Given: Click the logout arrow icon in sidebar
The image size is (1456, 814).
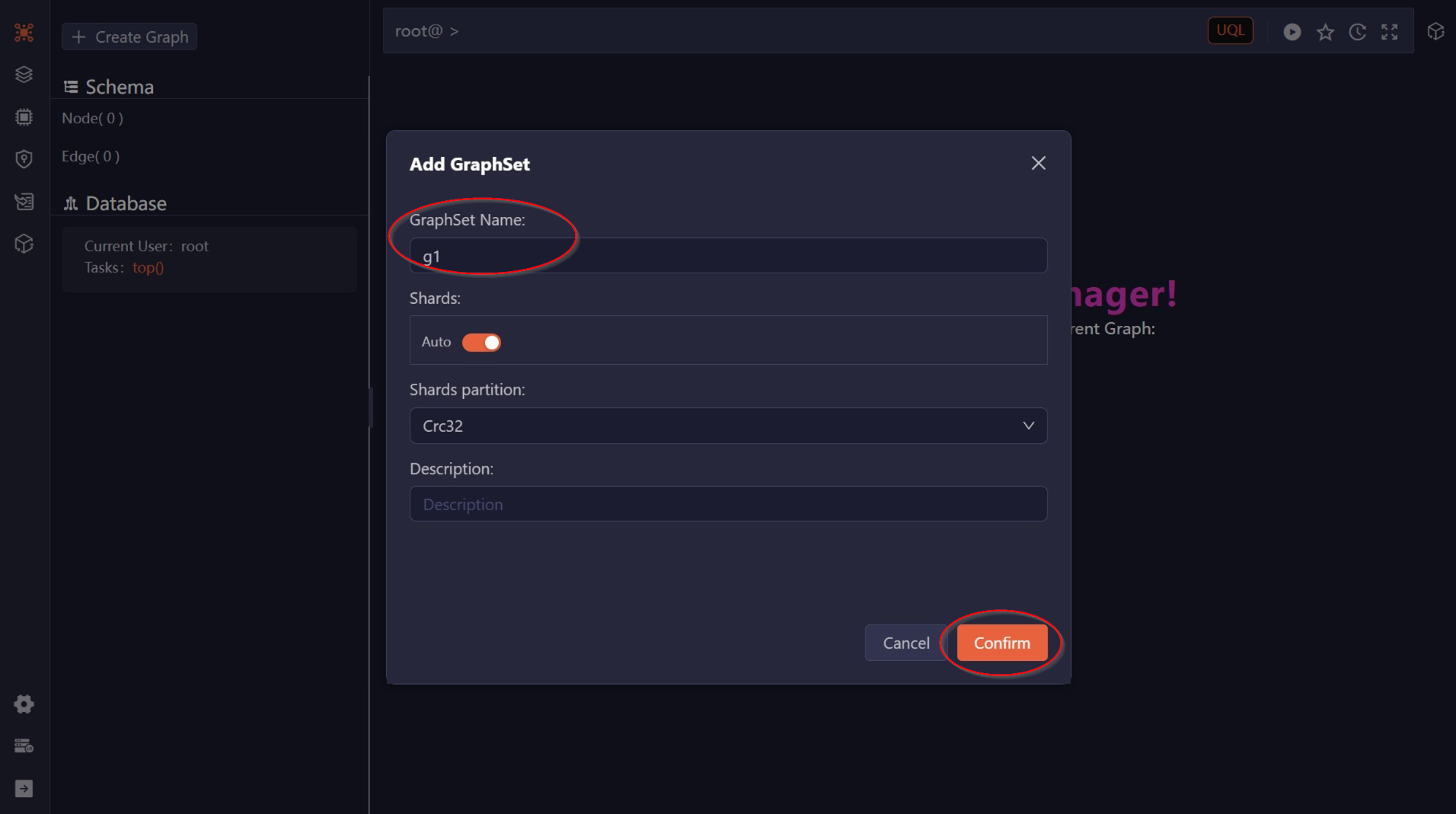Looking at the screenshot, I should [x=24, y=789].
